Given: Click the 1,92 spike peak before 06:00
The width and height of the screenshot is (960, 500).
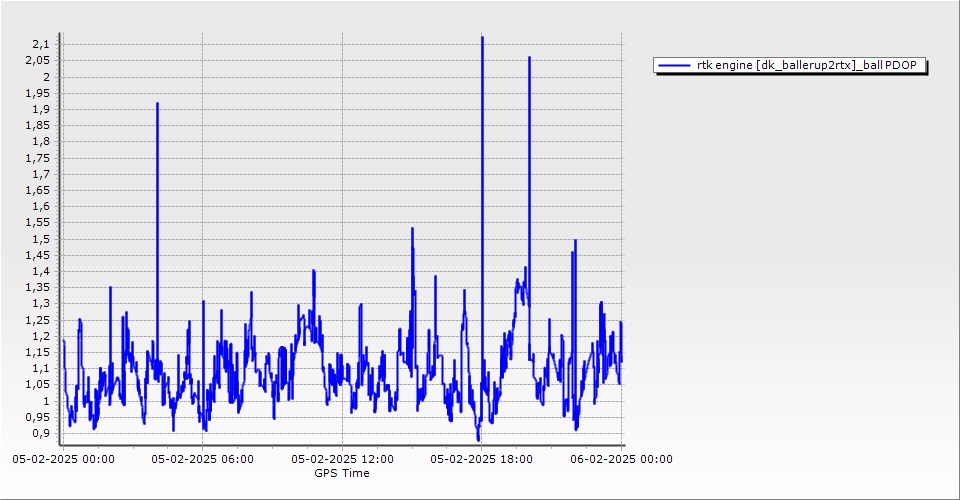Looking at the screenshot, I should (x=157, y=103).
